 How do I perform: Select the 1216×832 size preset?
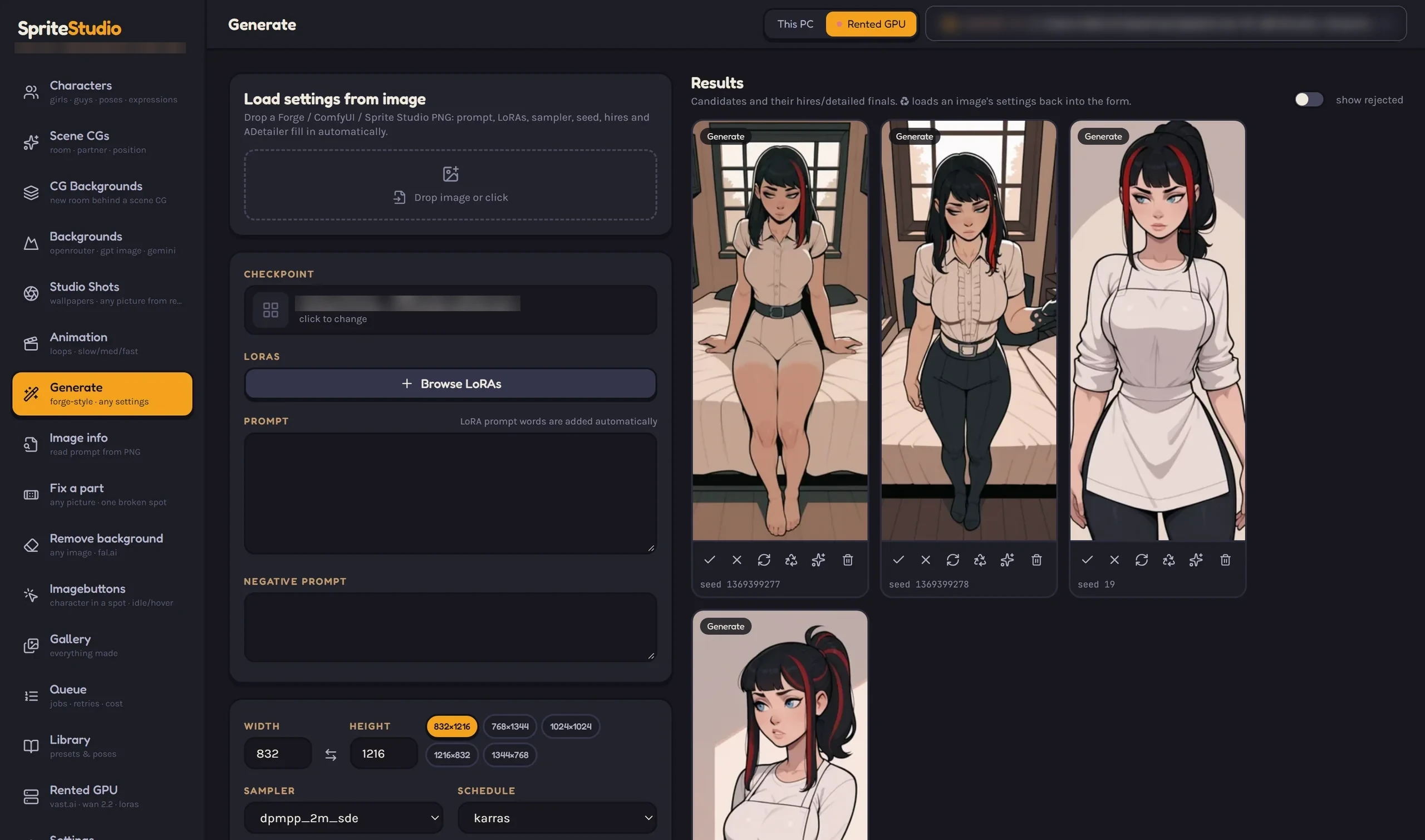(x=451, y=754)
